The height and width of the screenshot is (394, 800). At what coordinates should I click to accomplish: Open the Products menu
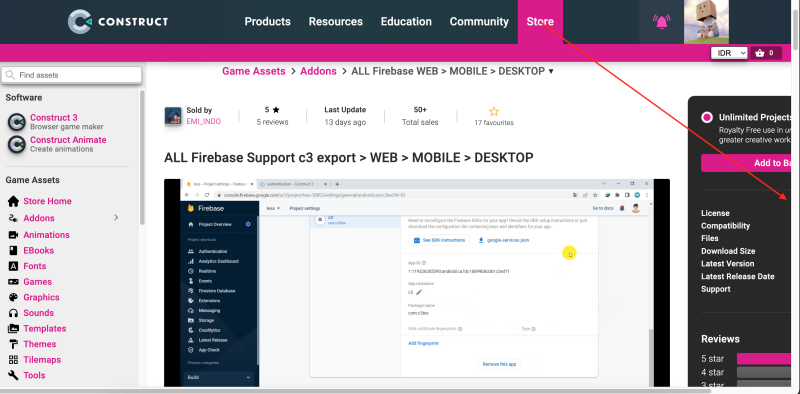(x=267, y=22)
